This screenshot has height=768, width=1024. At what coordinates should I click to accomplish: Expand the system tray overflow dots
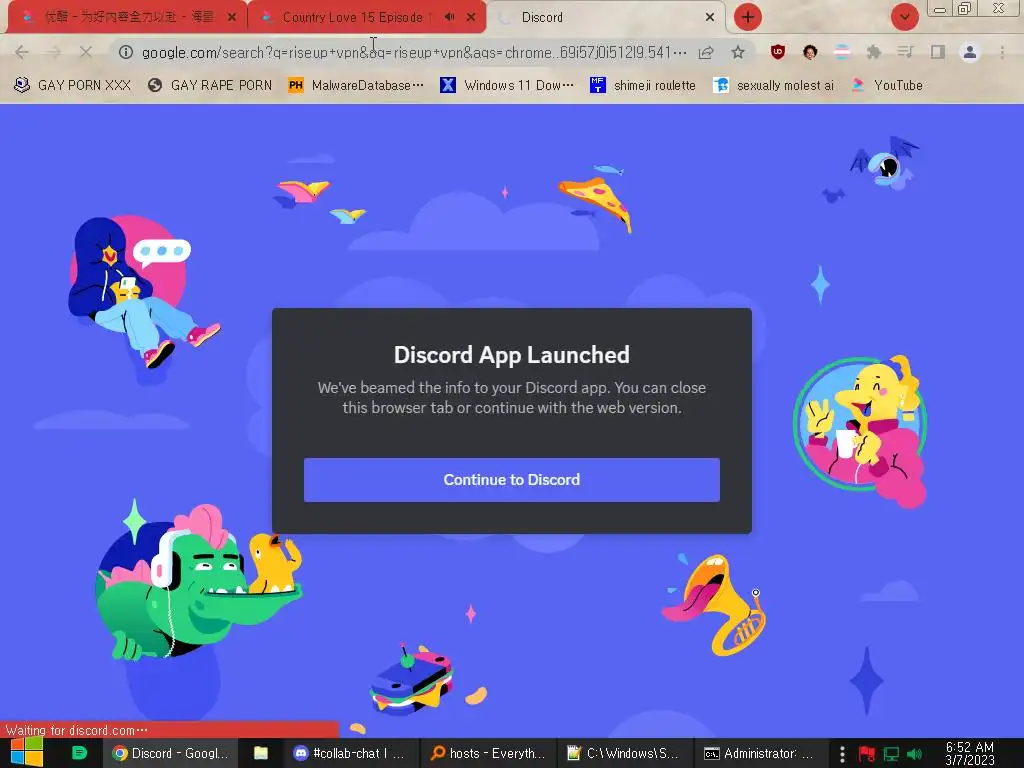[842, 754]
